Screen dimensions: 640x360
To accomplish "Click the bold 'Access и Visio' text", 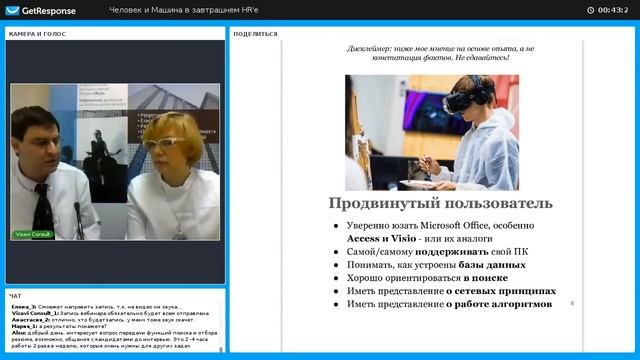I will 381,238.
